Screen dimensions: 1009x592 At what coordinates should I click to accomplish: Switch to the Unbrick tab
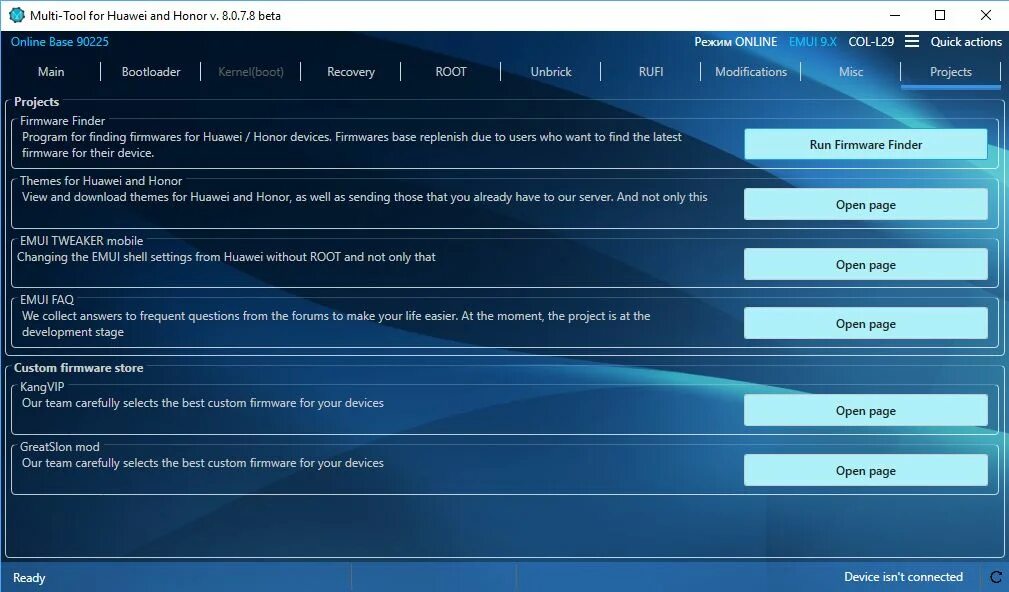(x=551, y=71)
